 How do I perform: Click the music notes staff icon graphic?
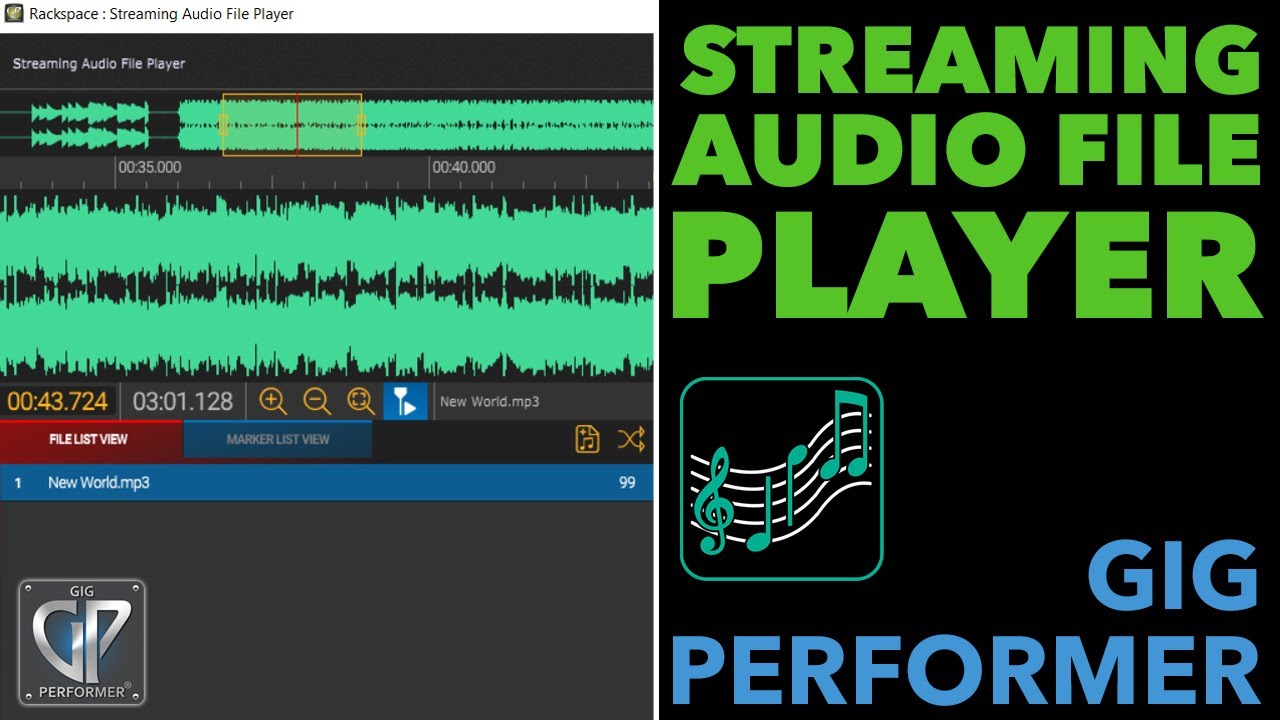(x=782, y=478)
